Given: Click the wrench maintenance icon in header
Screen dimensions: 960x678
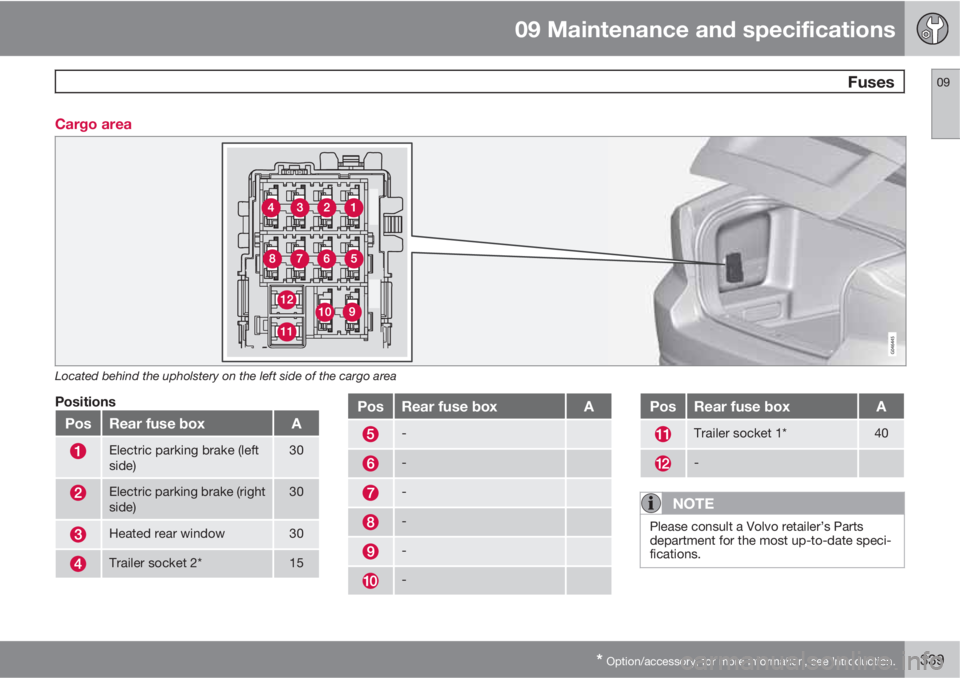Looking at the screenshot, I should (x=932, y=28).
